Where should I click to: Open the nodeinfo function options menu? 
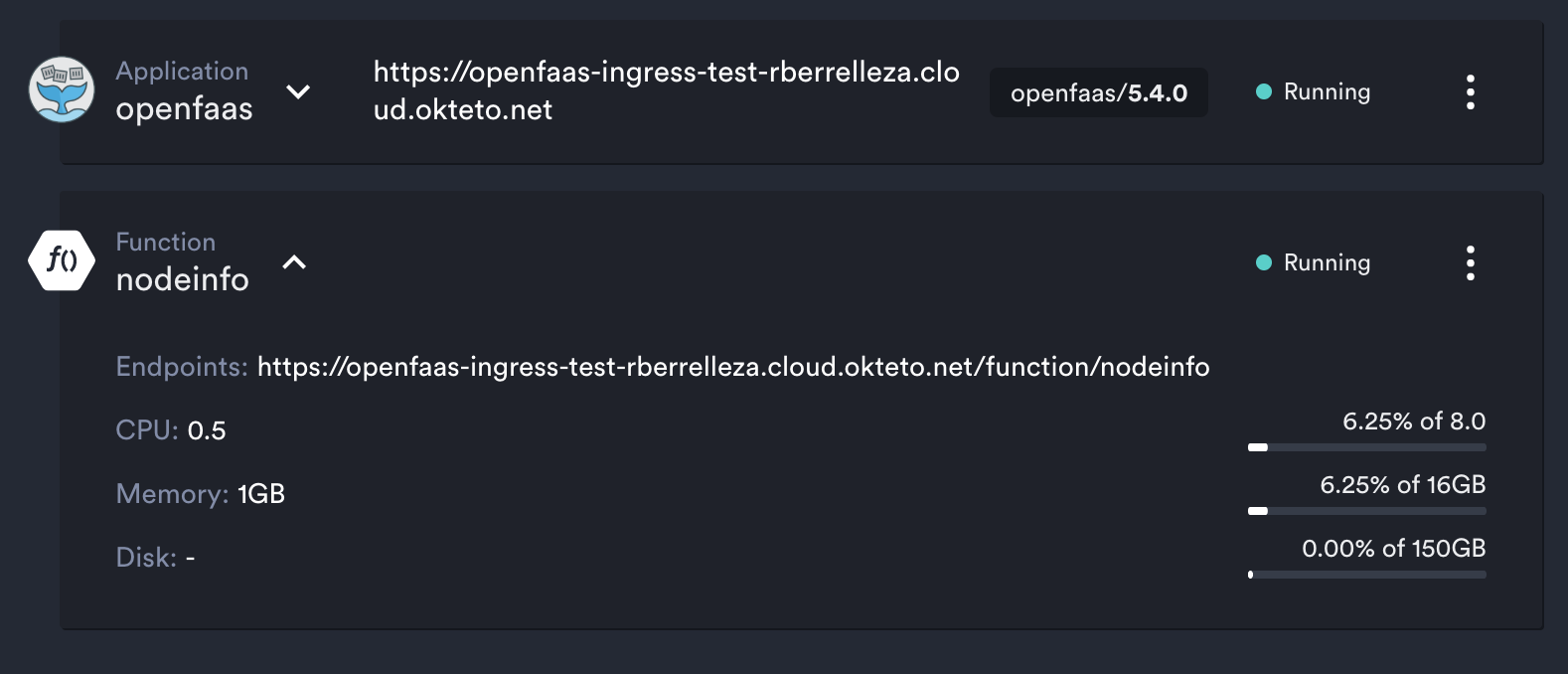pyautogui.click(x=1471, y=263)
